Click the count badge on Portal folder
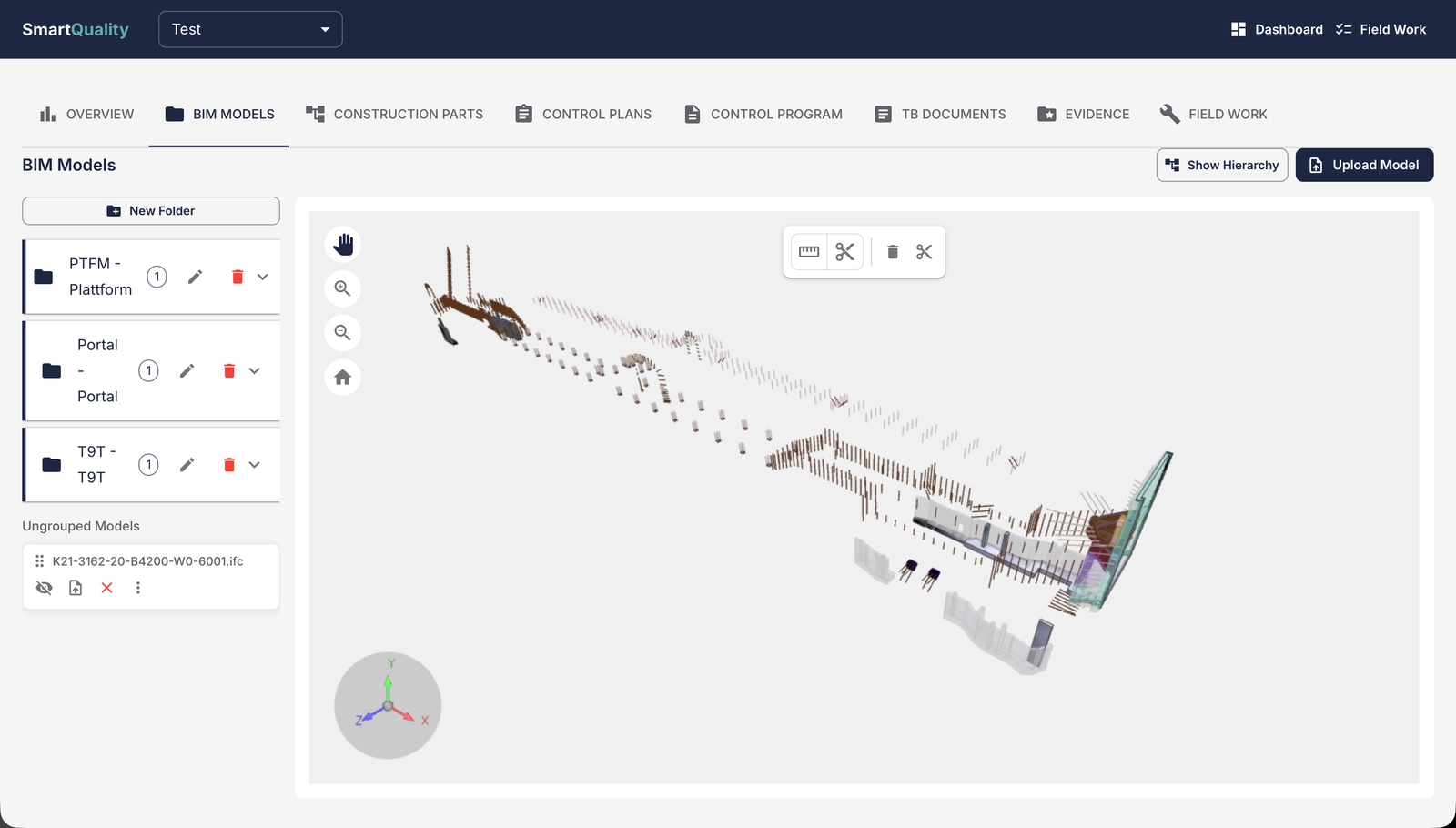The height and width of the screenshot is (828, 1456). pyautogui.click(x=148, y=370)
